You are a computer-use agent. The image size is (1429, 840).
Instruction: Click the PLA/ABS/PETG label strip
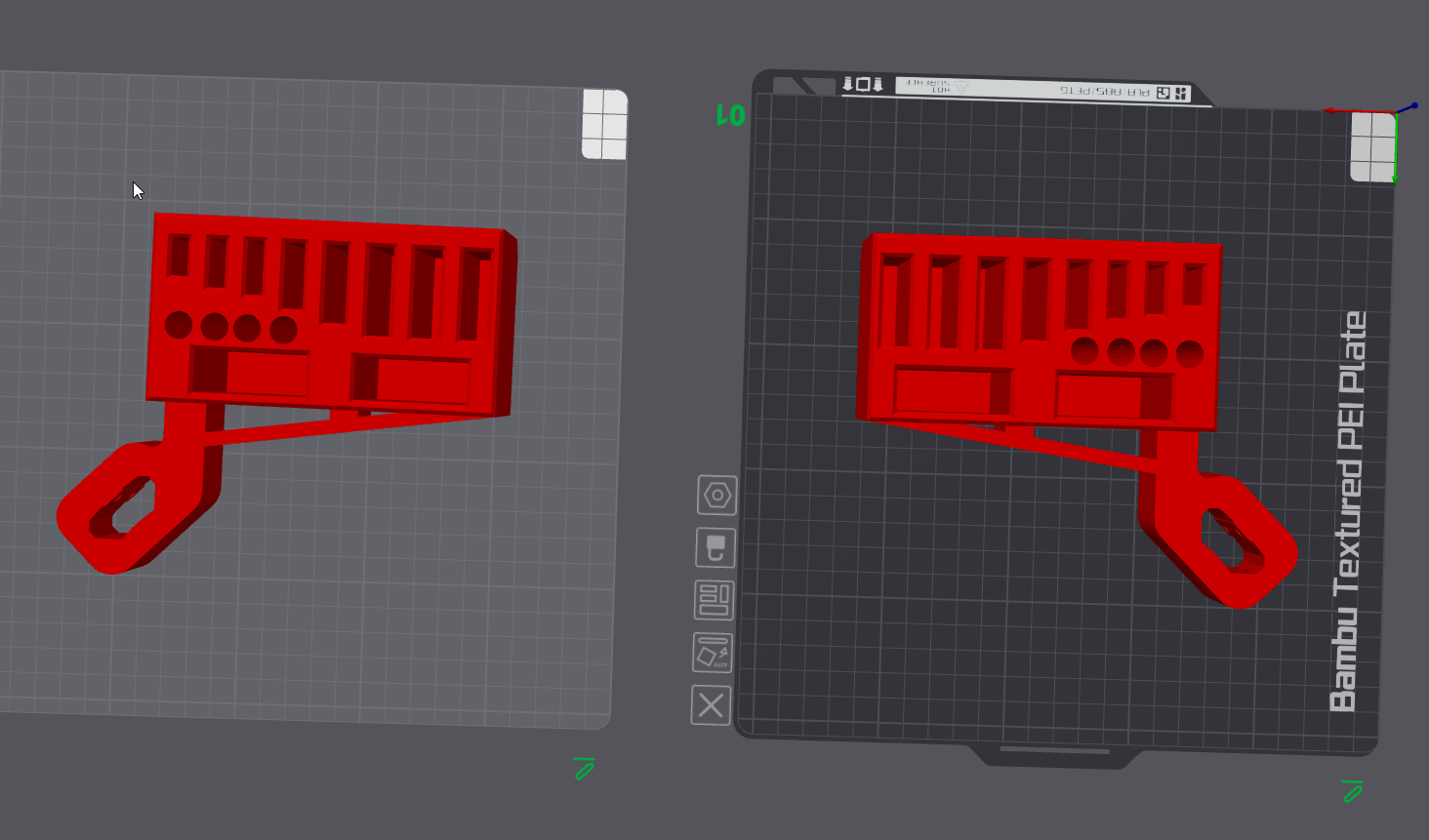pyautogui.click(x=1043, y=90)
